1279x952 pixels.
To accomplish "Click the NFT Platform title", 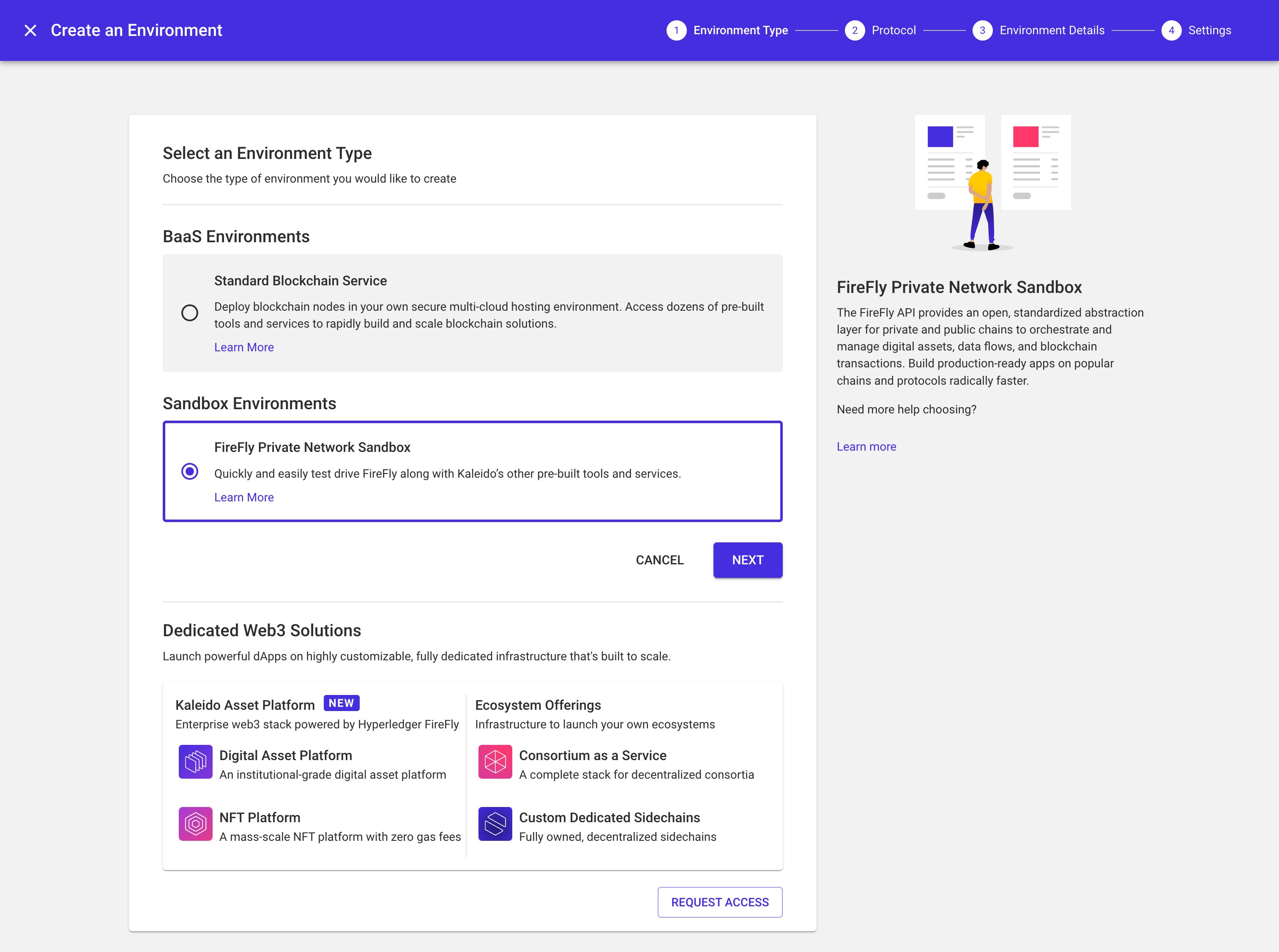I will (259, 818).
